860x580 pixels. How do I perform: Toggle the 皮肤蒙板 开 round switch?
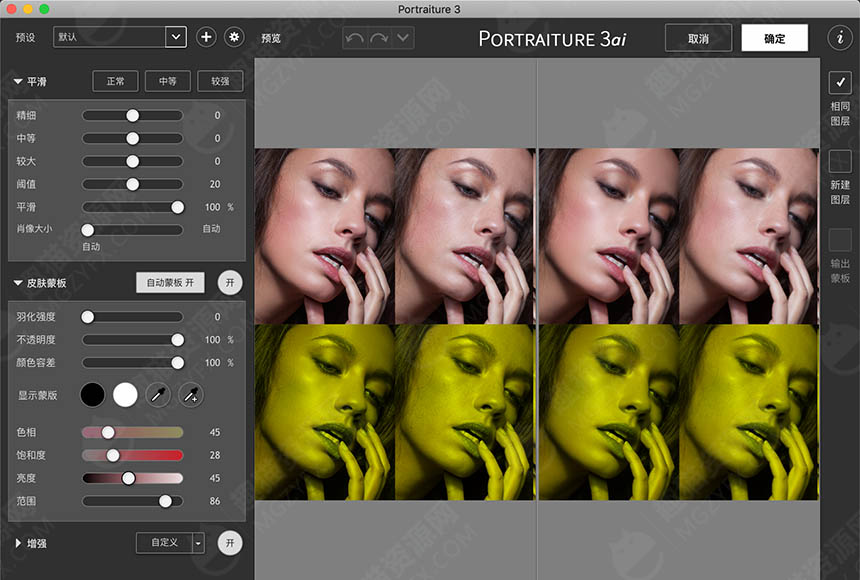click(230, 283)
